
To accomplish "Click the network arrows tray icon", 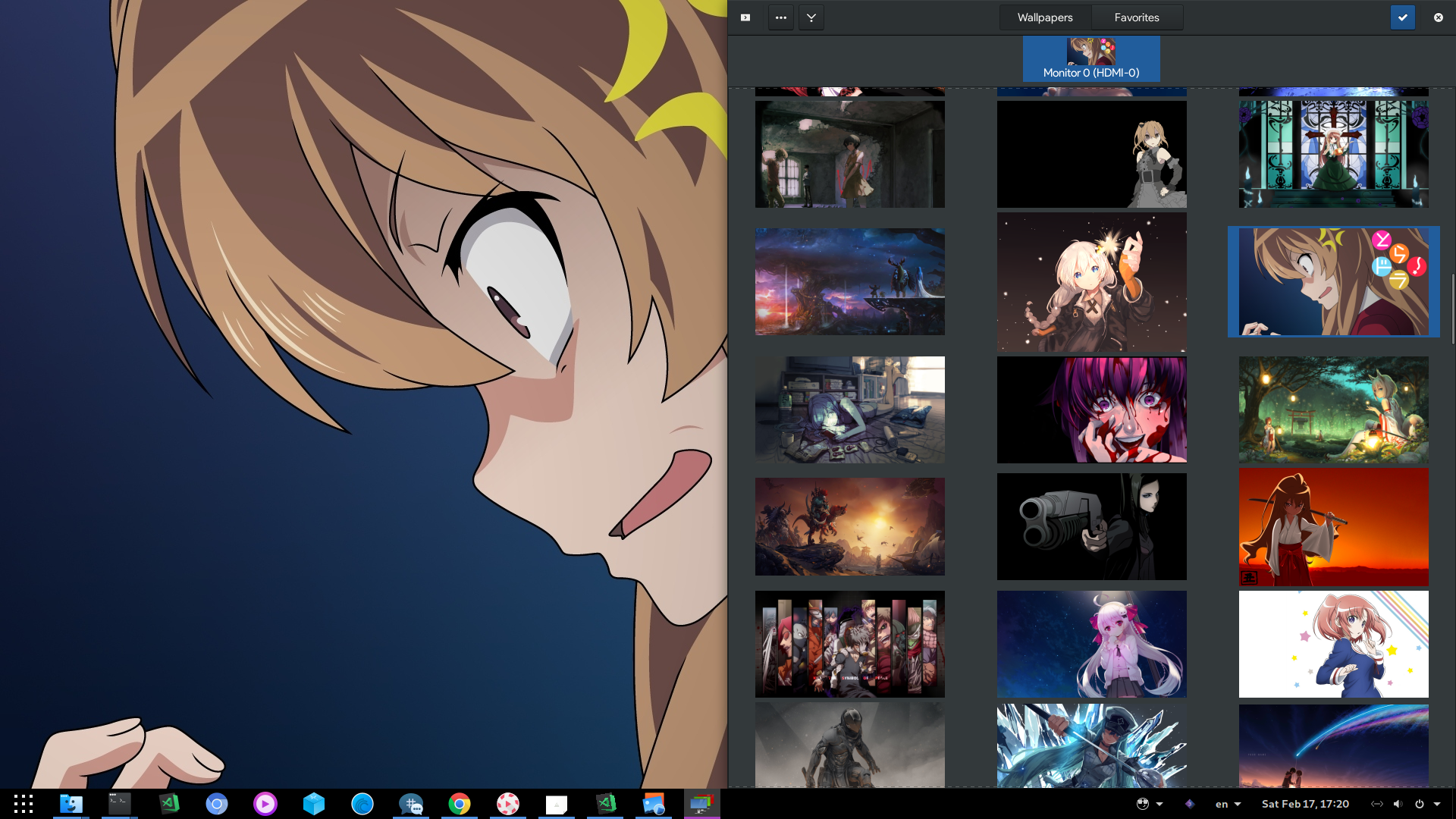I will (x=1377, y=804).
